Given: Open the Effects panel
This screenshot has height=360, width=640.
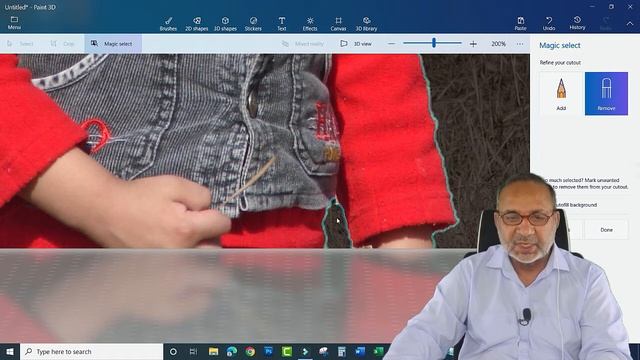Looking at the screenshot, I should pos(310,24).
